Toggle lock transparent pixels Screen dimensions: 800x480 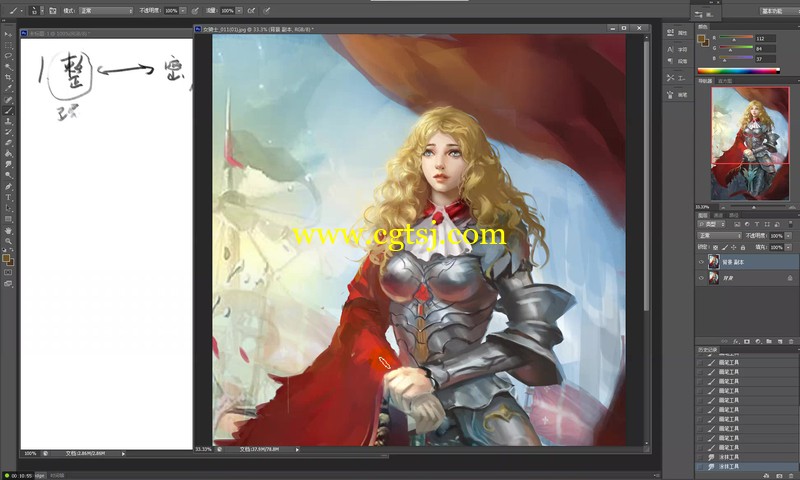point(715,247)
